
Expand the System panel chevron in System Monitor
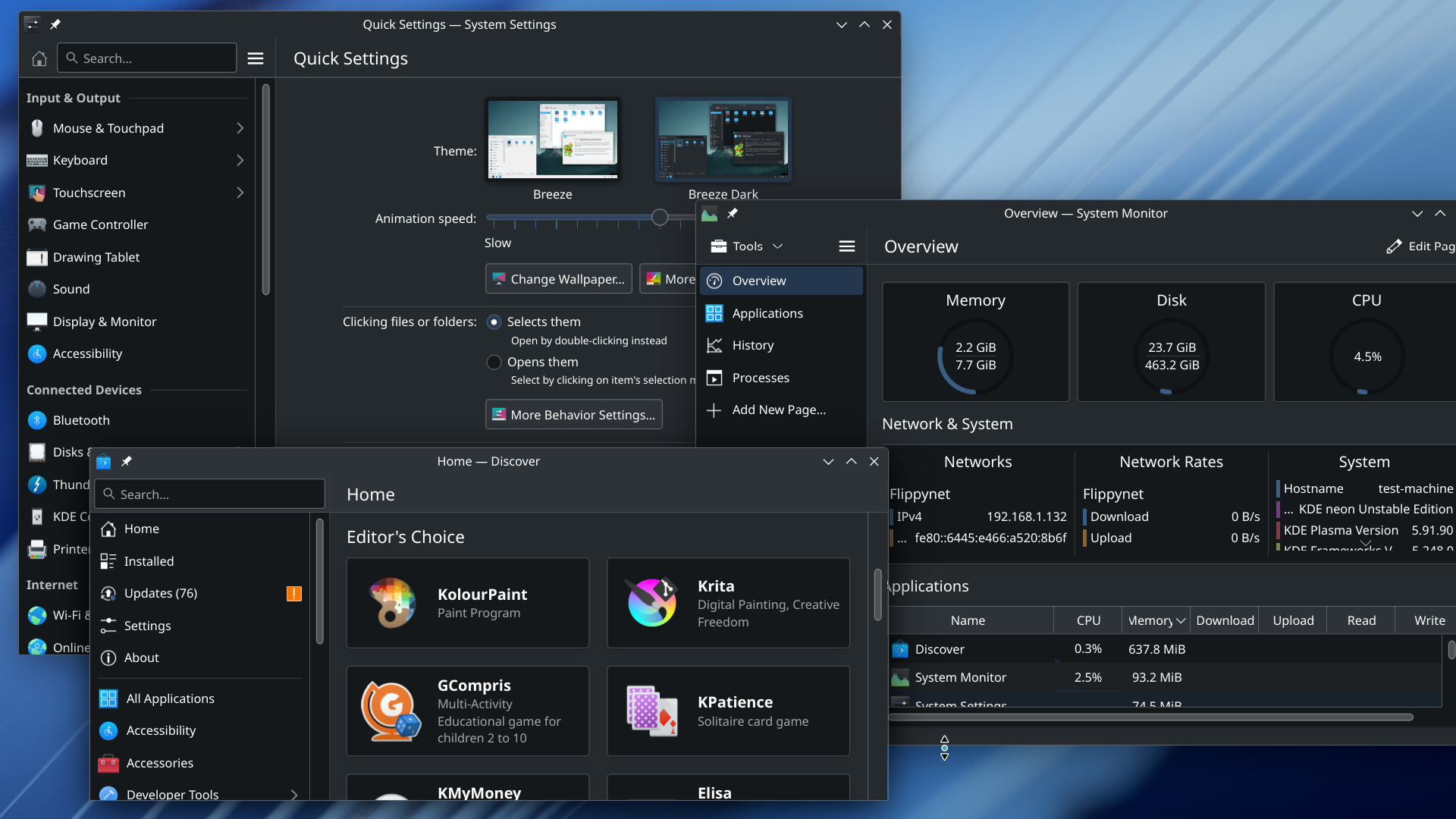1365,544
